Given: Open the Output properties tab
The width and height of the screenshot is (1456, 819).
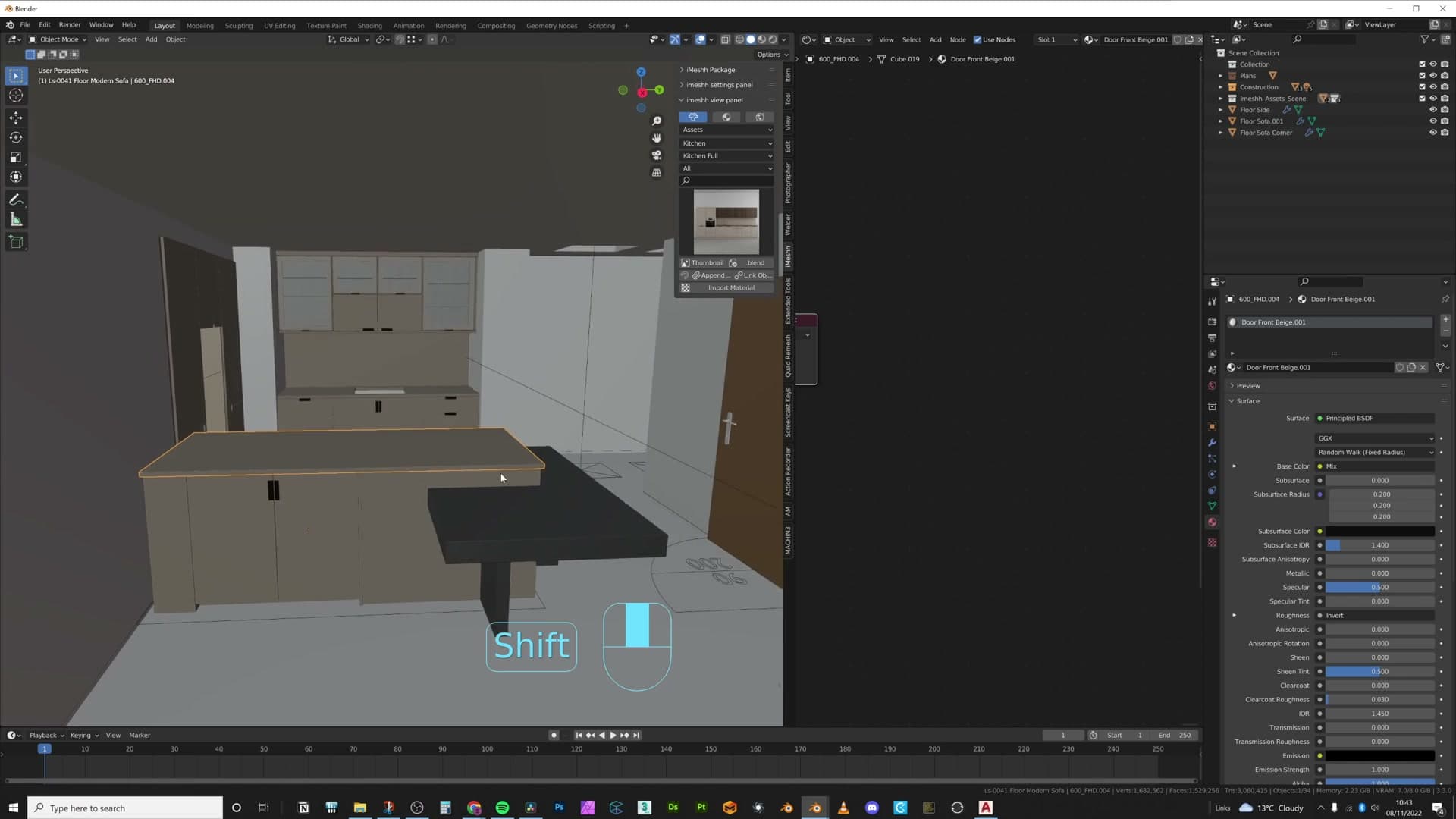Looking at the screenshot, I should pos(1212,337).
